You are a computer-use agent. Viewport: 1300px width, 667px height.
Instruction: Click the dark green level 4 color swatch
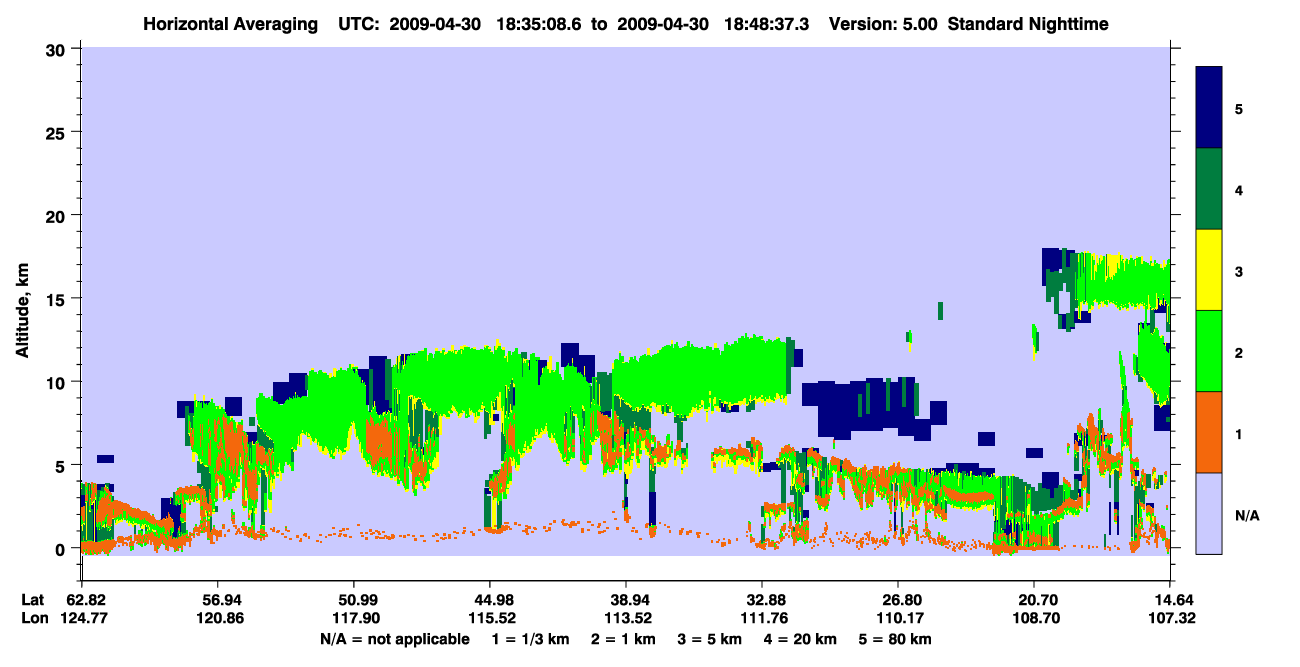[x=1209, y=189]
